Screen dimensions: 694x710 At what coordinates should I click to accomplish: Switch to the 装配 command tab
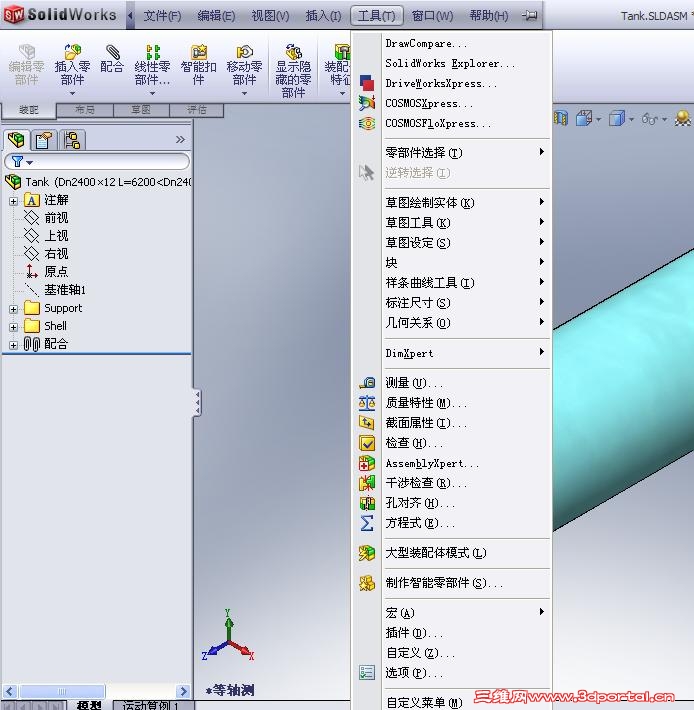click(29, 110)
